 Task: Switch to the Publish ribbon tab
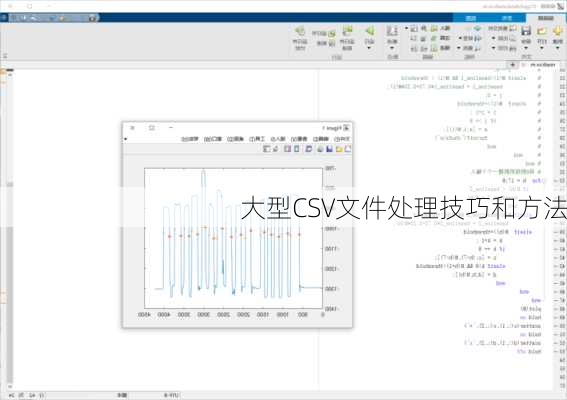pyautogui.click(x=507, y=18)
